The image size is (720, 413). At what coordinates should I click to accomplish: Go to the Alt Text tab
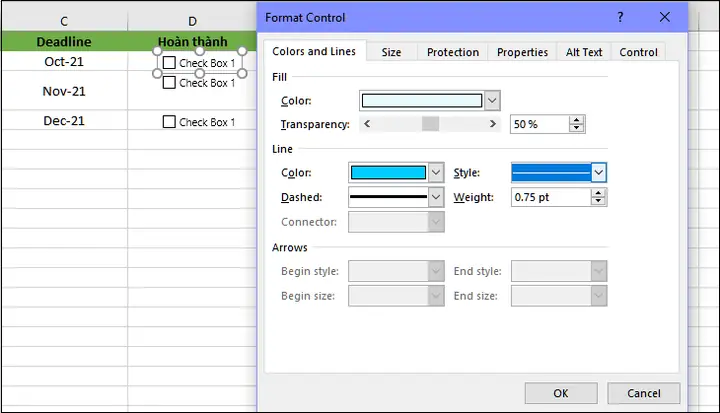point(584,52)
